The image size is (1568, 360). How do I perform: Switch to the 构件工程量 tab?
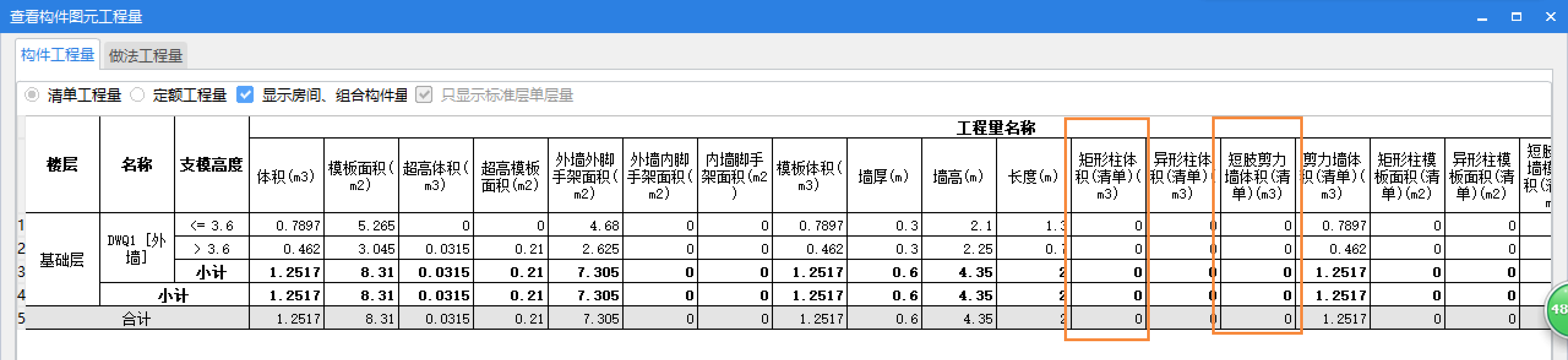(x=58, y=55)
